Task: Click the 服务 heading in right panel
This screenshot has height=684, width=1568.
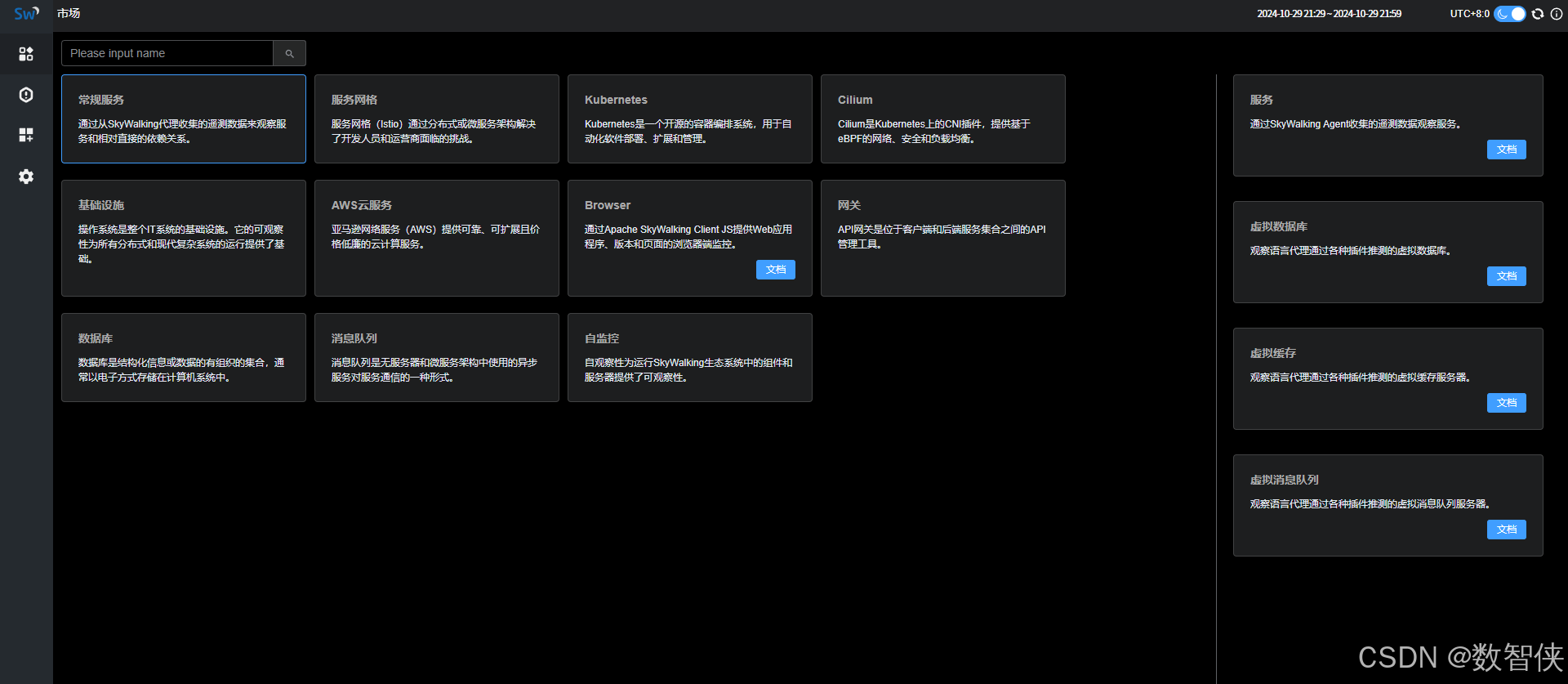Action: point(1262,100)
